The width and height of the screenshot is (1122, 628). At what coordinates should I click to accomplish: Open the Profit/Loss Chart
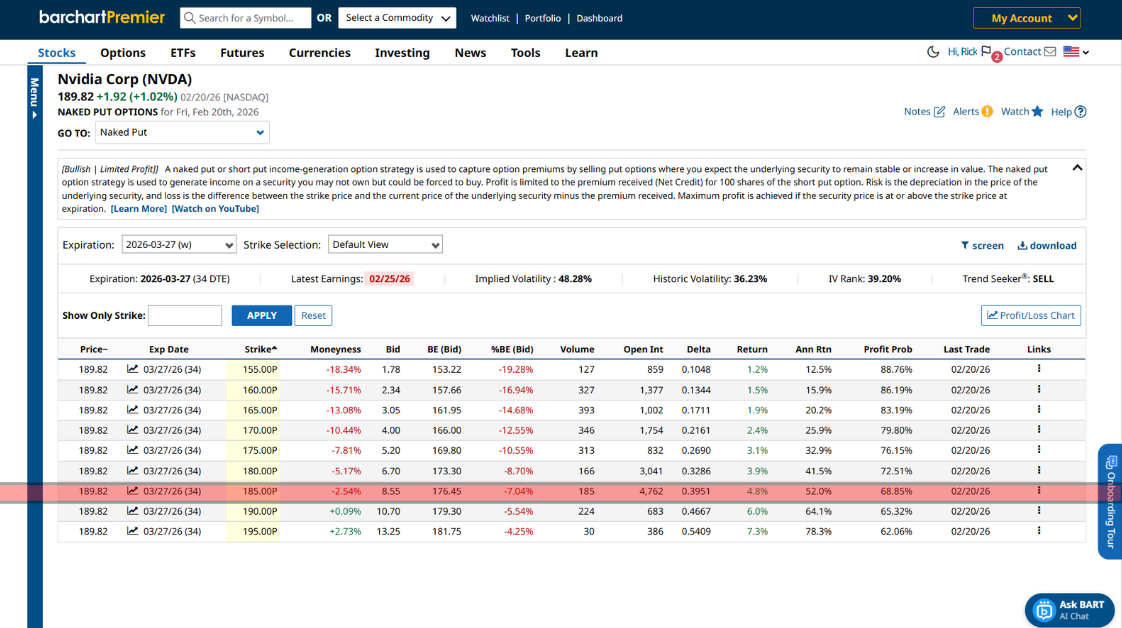click(1030, 316)
